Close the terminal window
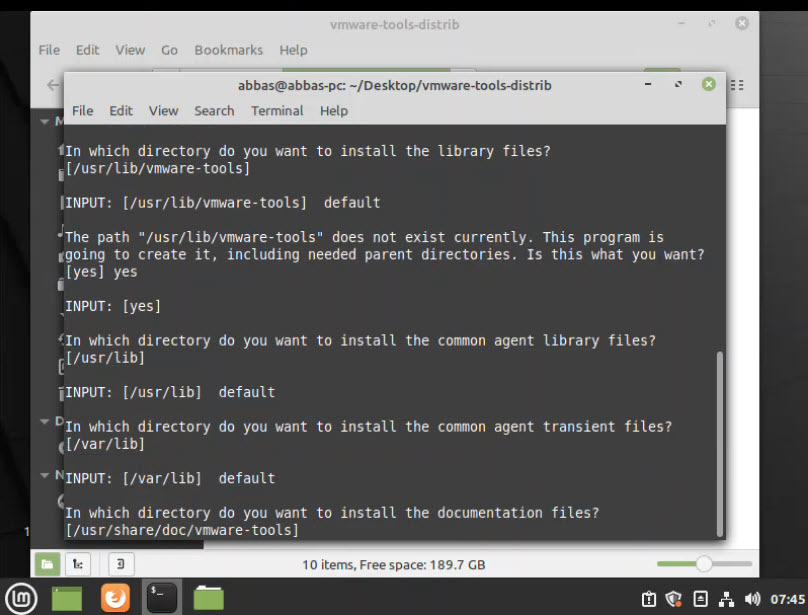Screen dimensions: 808x615 tap(709, 84)
